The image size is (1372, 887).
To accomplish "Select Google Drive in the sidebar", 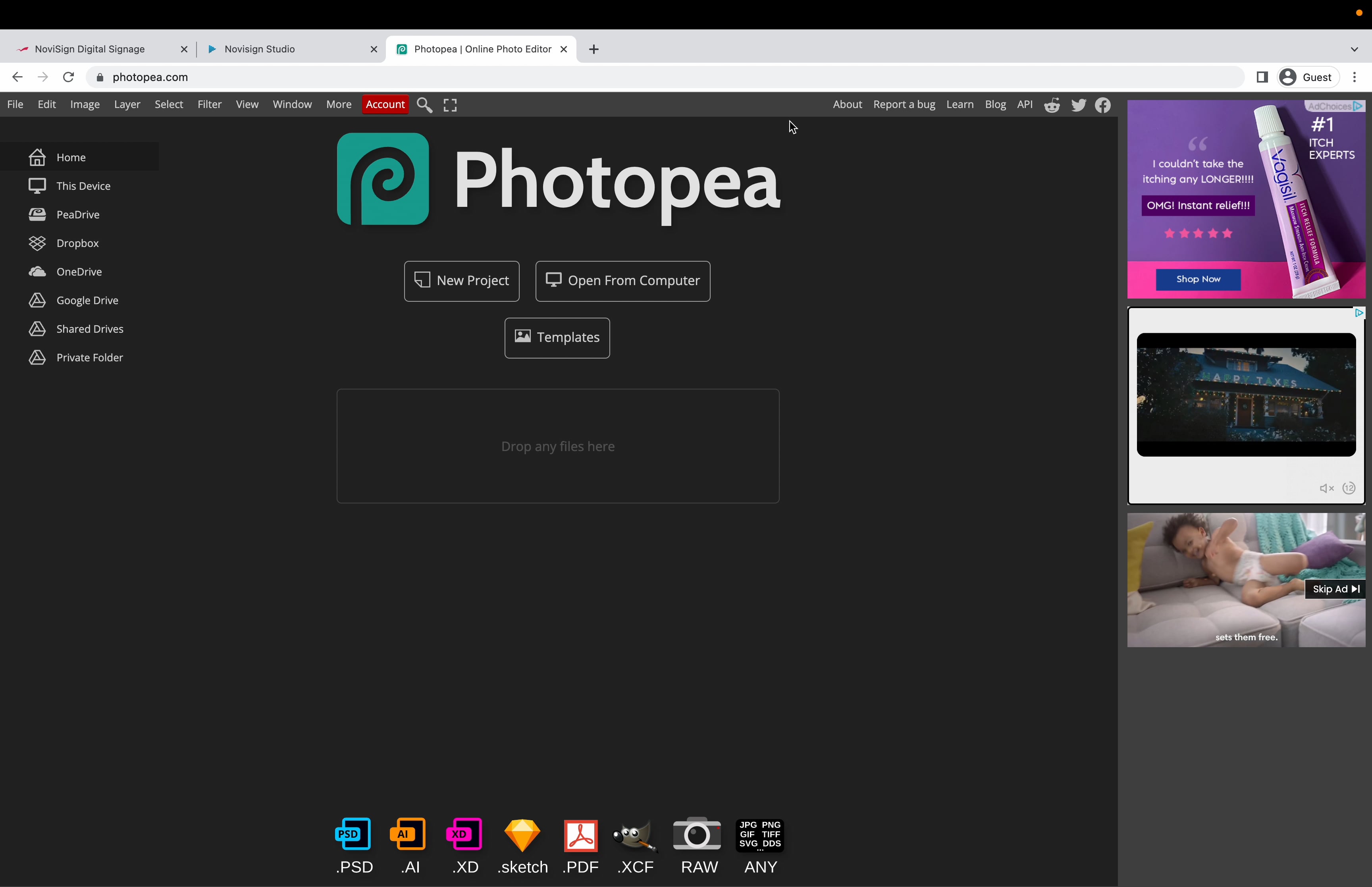I will tap(87, 299).
